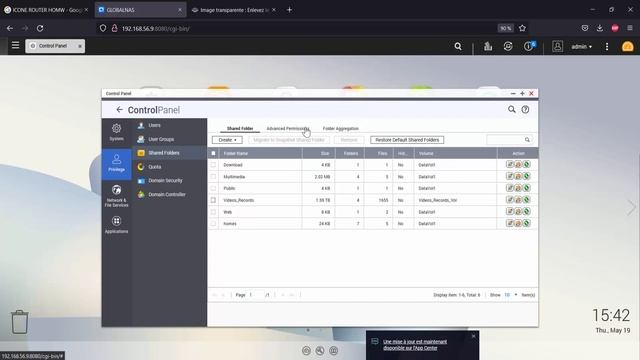Screen dimensions: 640x360
Task: Close the App Center update notification
Action: click(473, 336)
